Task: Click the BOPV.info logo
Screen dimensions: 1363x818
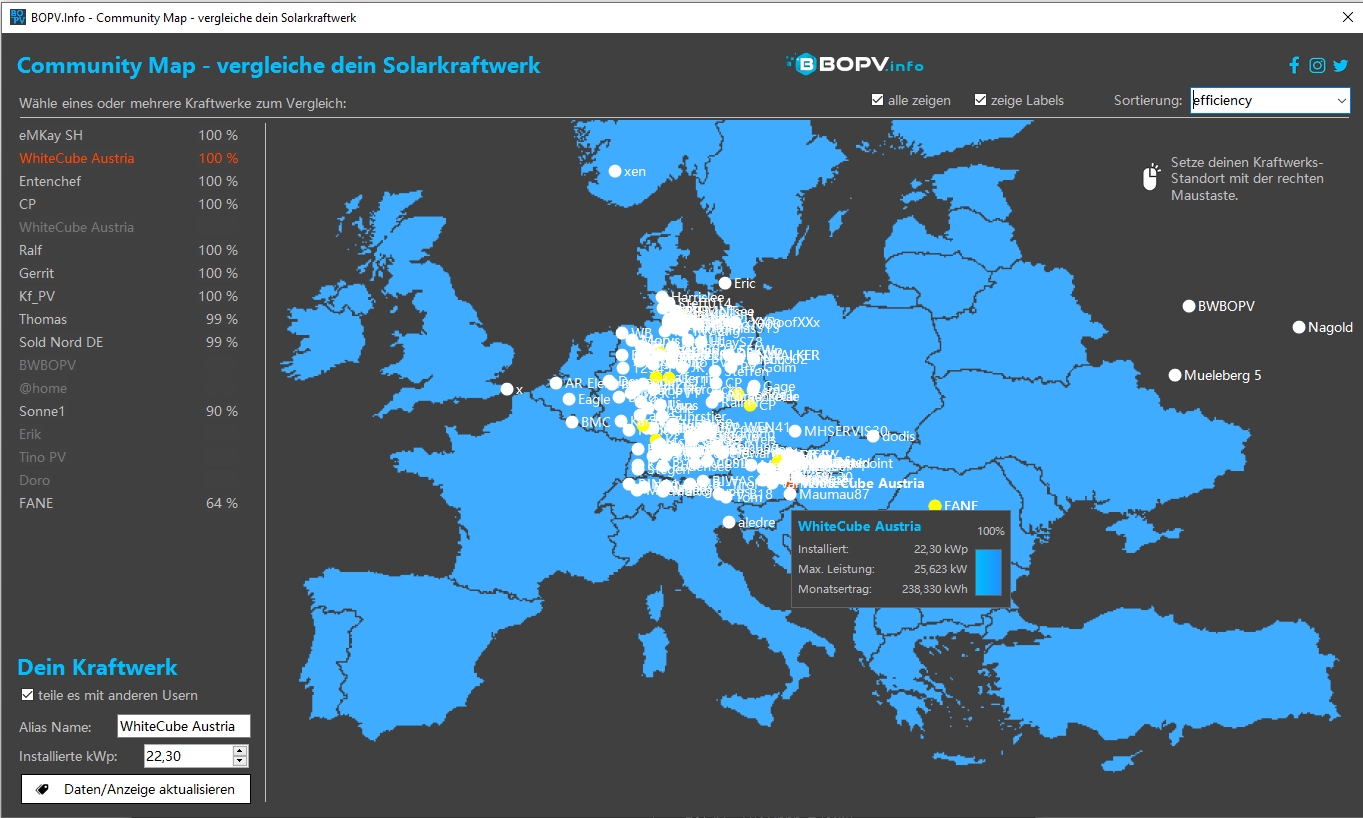Action: tap(853, 65)
